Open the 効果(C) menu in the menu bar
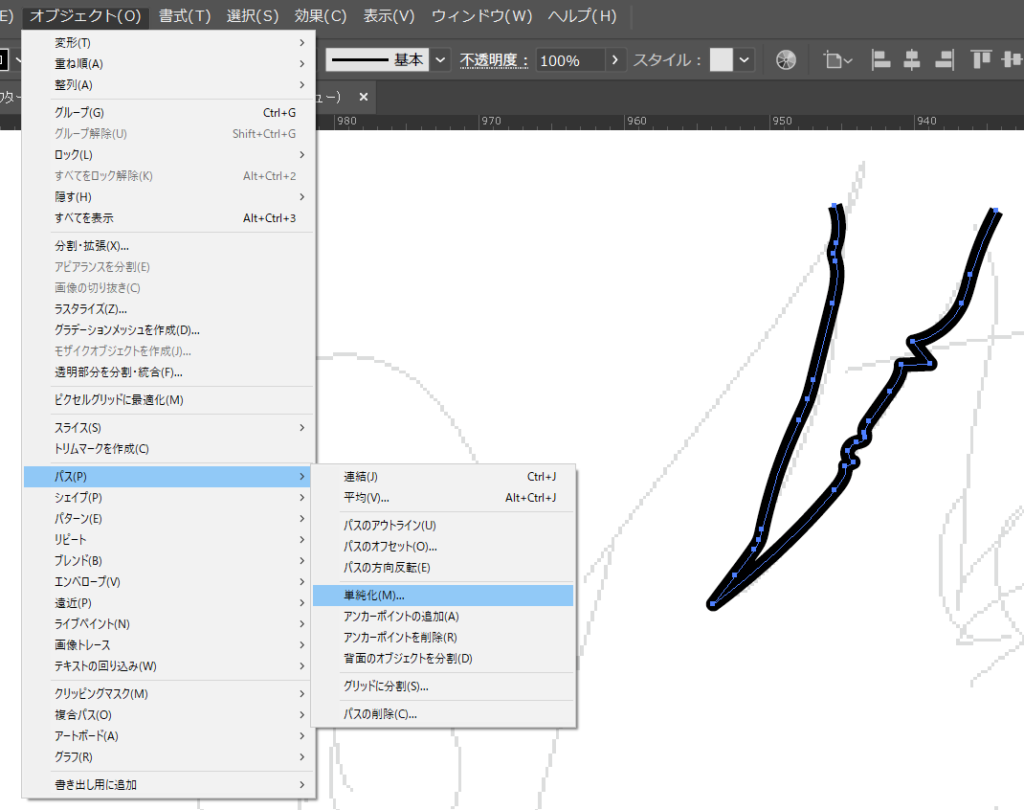This screenshot has height=810, width=1024. coord(320,16)
